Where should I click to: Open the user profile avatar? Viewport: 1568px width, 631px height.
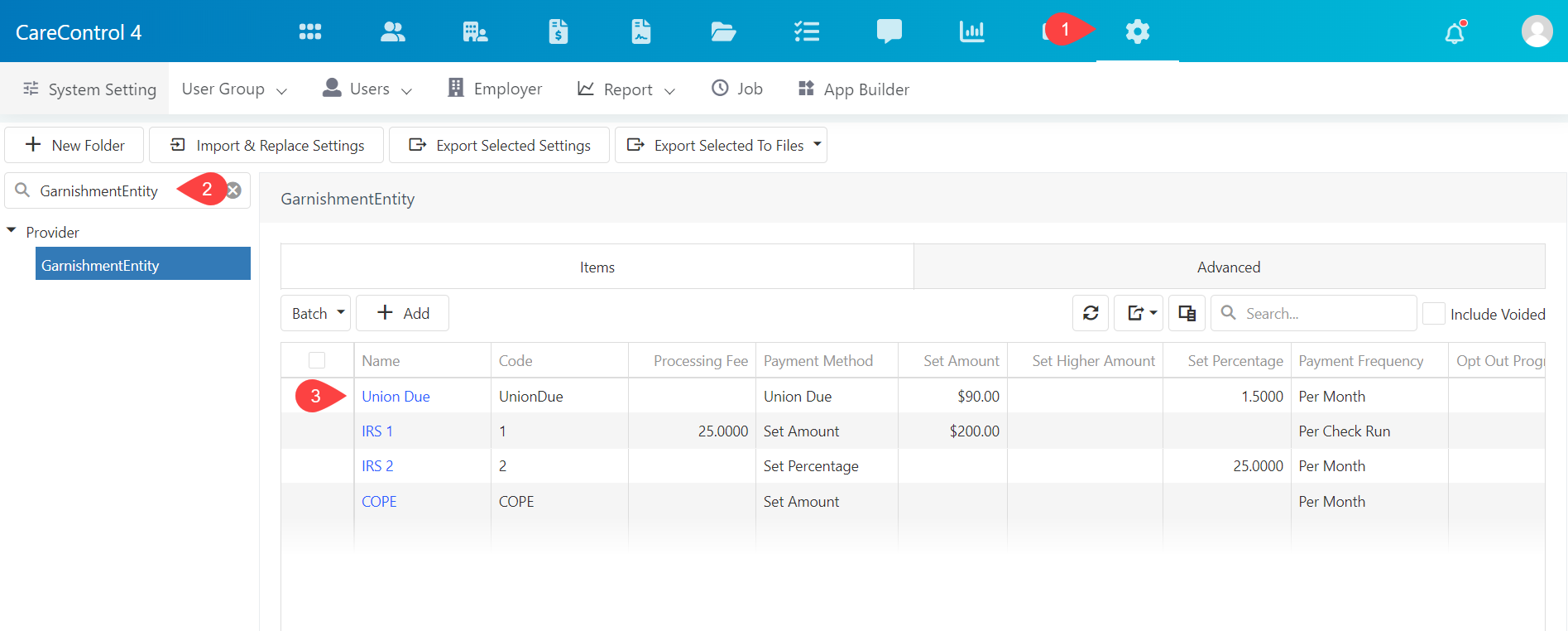coord(1537,31)
